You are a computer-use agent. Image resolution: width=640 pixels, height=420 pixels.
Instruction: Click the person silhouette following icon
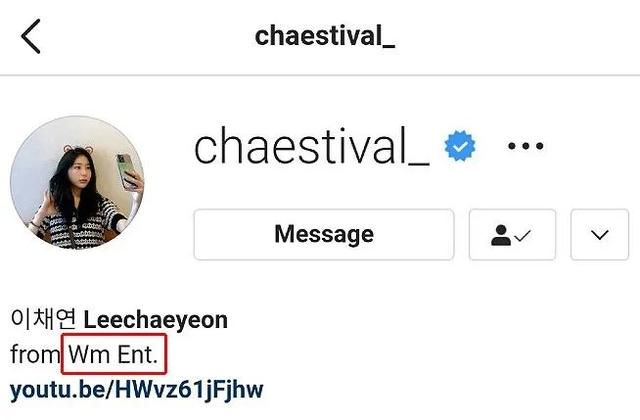[x=500, y=235]
